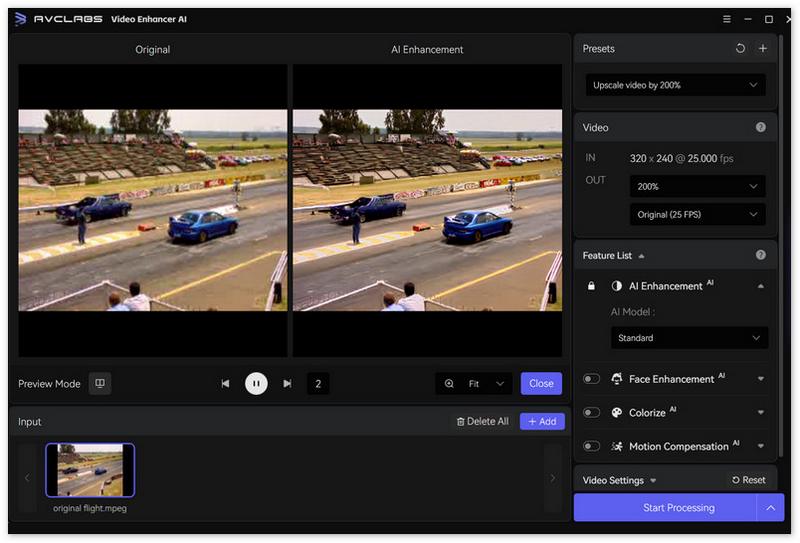Click the Feature List help icon
800x543 pixels.
[761, 255]
